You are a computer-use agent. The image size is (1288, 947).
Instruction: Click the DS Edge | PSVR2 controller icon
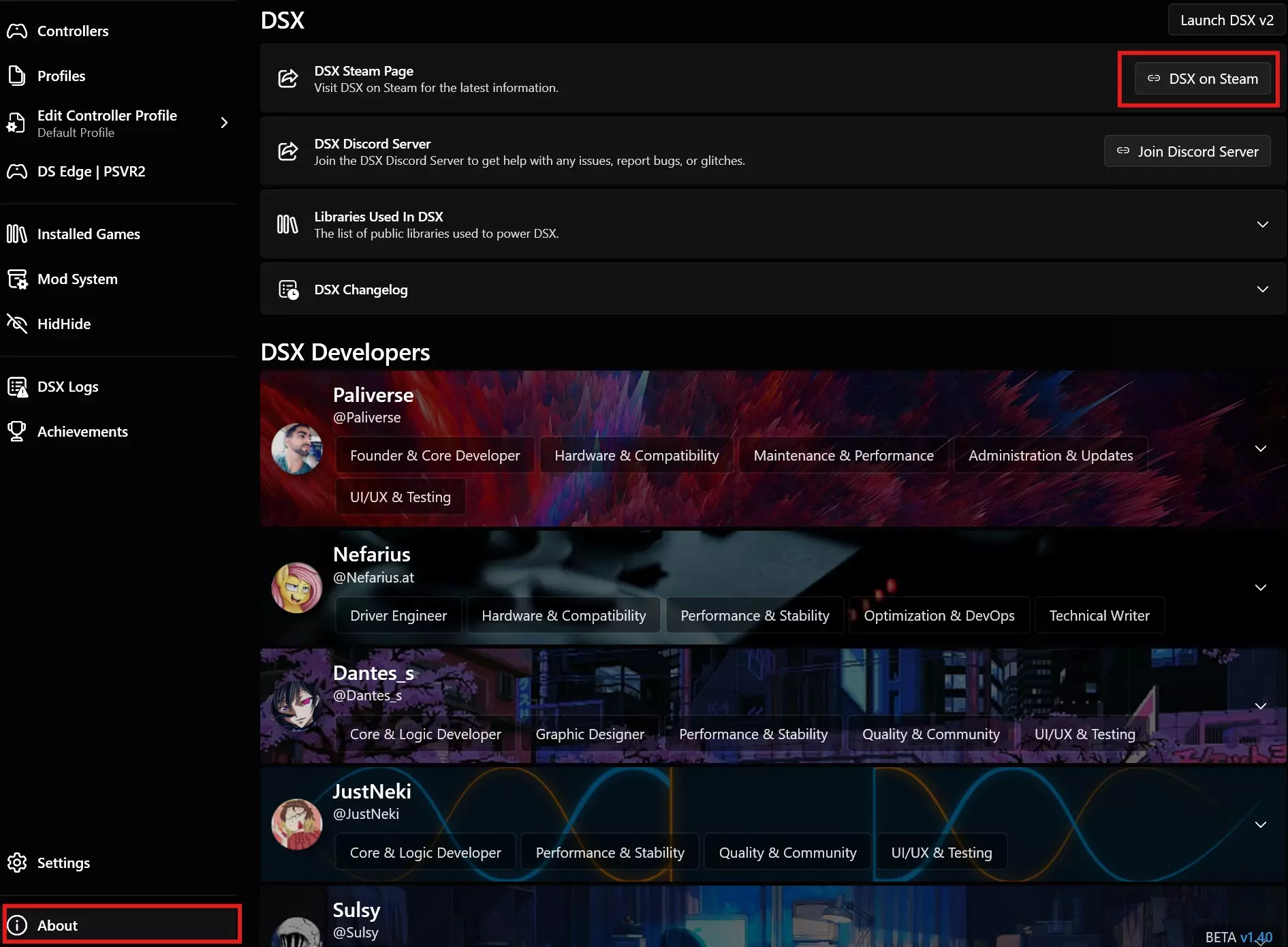[x=17, y=171]
